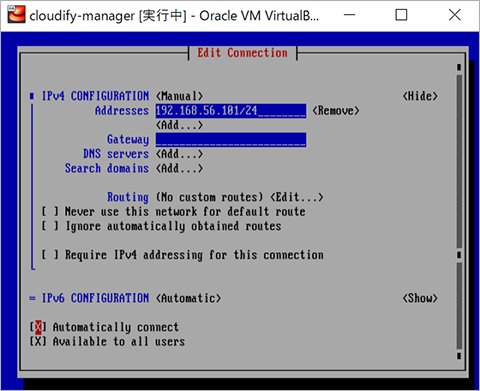Viewport: 480px width, 391px height.
Task: Add a DNS server entry
Action: pyautogui.click(x=179, y=154)
